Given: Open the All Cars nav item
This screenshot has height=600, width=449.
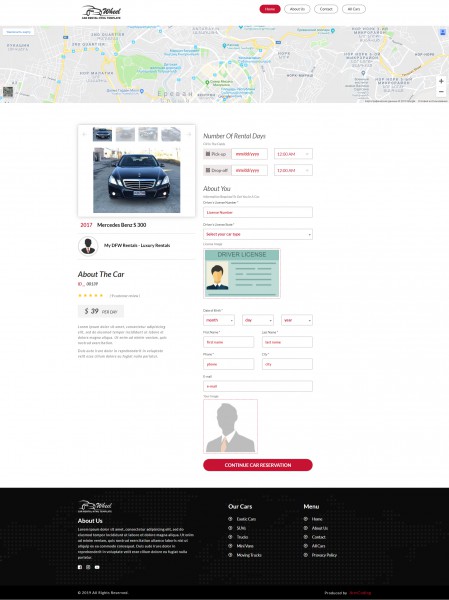Looking at the screenshot, I should point(354,9).
